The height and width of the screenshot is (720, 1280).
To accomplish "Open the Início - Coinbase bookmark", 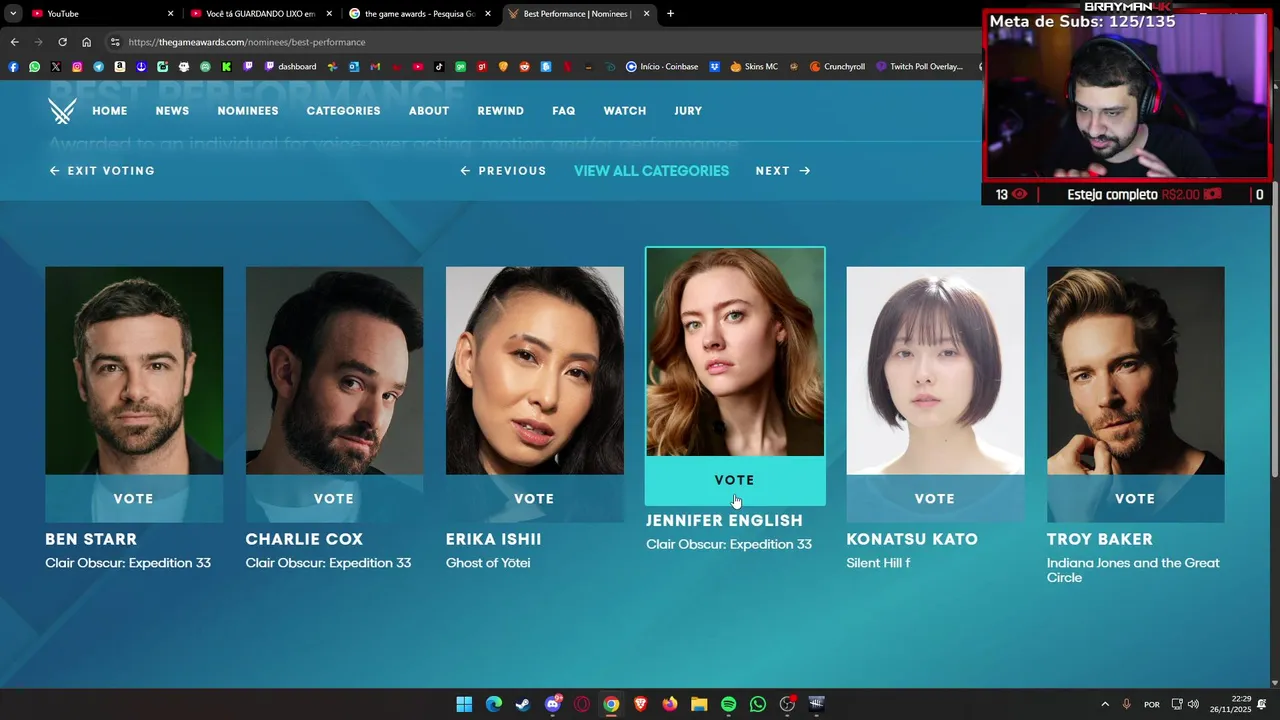I will pyautogui.click(x=662, y=67).
